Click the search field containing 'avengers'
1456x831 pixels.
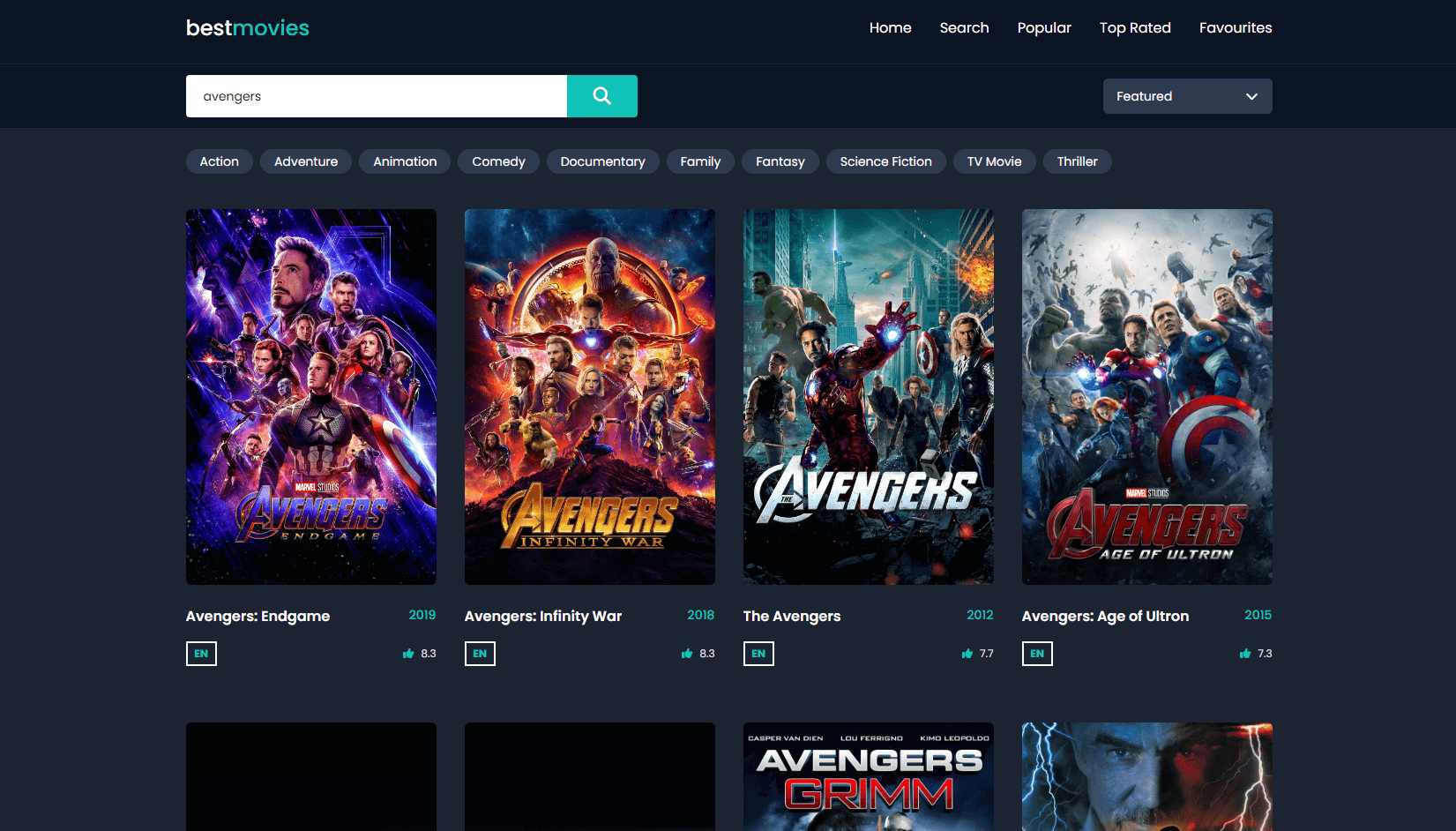point(377,96)
